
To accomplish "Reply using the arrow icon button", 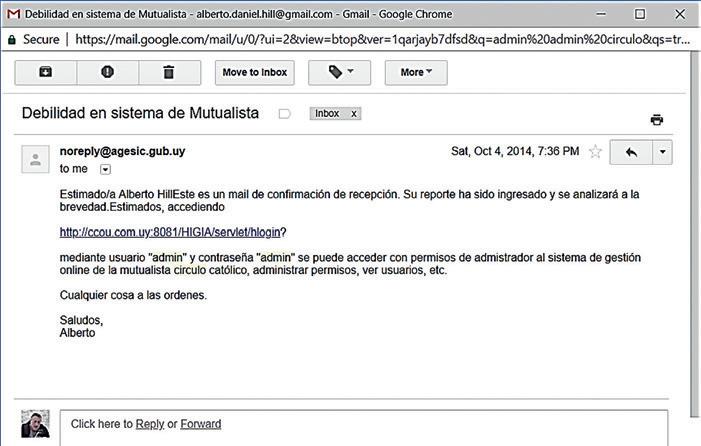I will (x=631, y=152).
